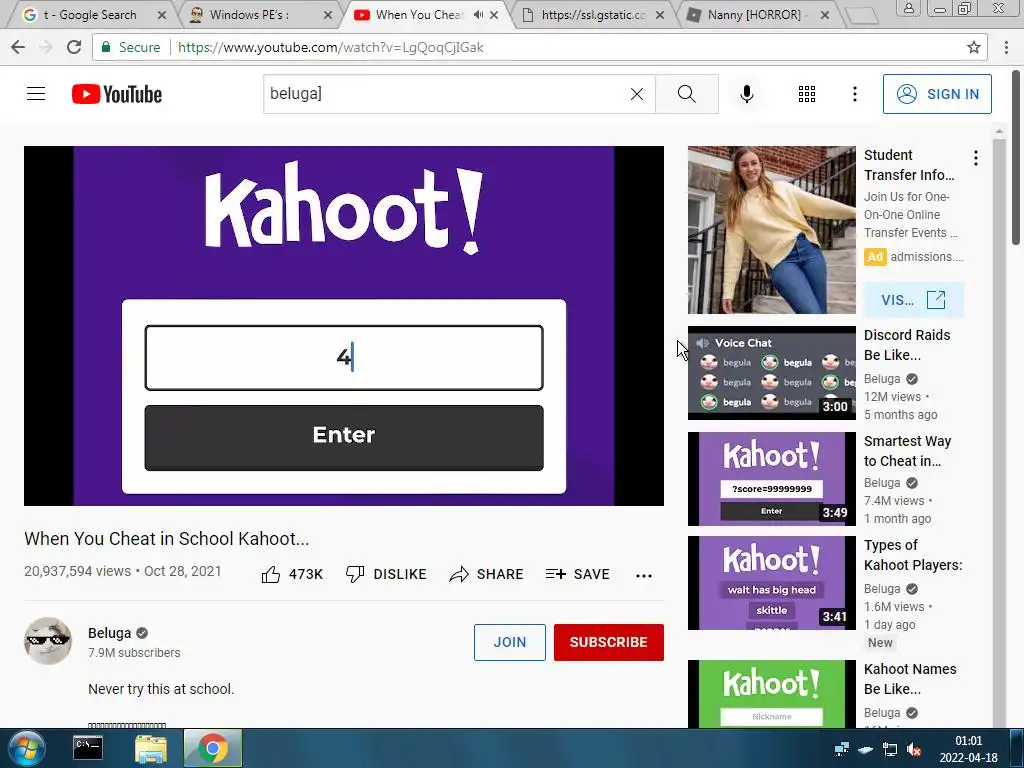Open Windows Start menu orb
1024x768 pixels.
[x=27, y=748]
